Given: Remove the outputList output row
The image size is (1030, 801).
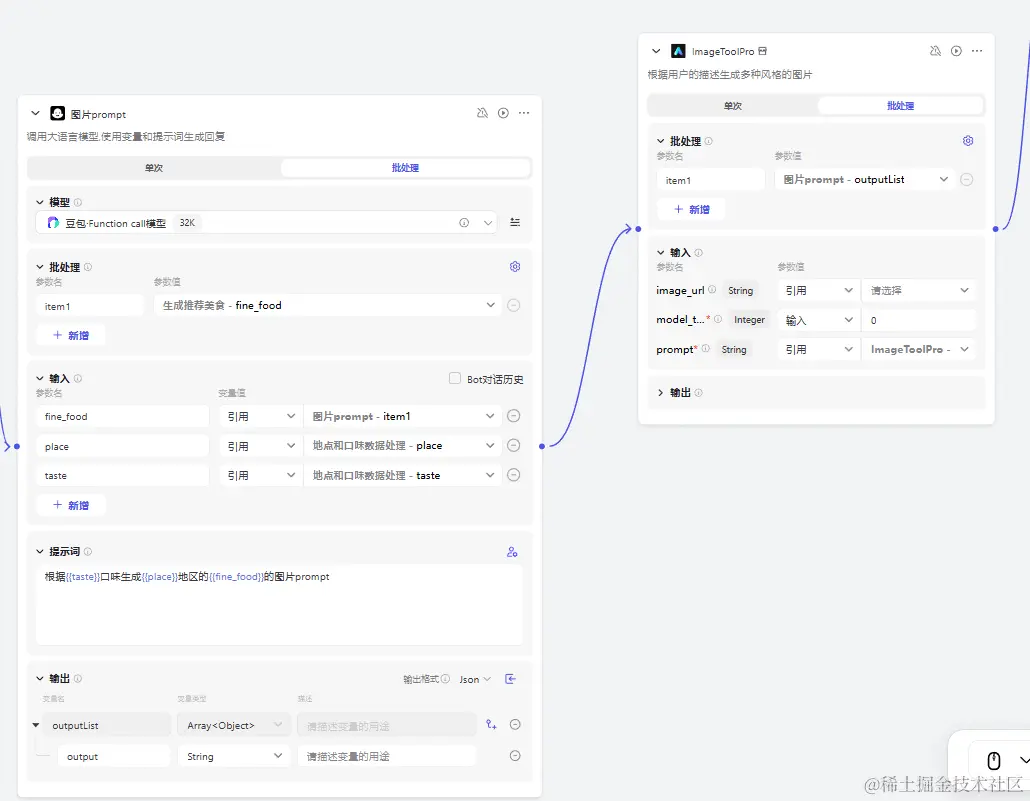Looking at the screenshot, I should pos(515,724).
